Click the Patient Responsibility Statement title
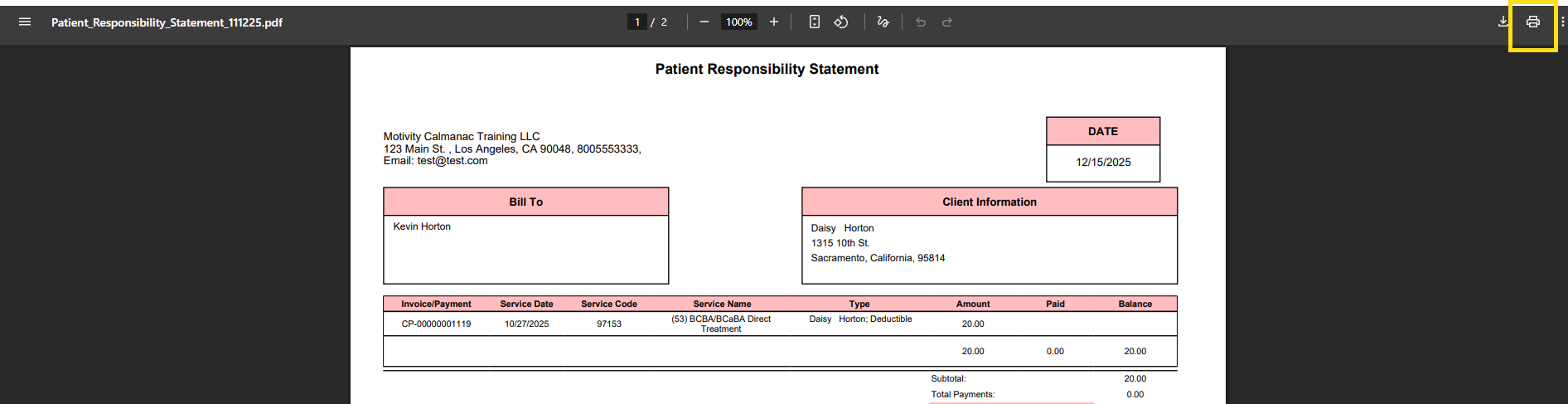1568x404 pixels. pos(767,70)
